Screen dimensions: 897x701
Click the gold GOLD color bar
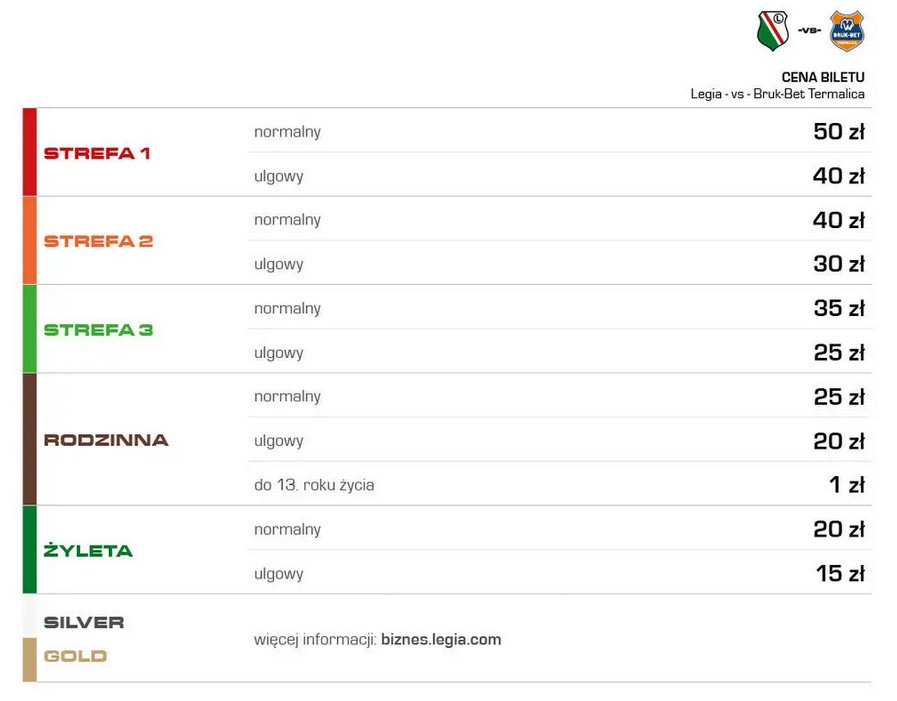30,660
